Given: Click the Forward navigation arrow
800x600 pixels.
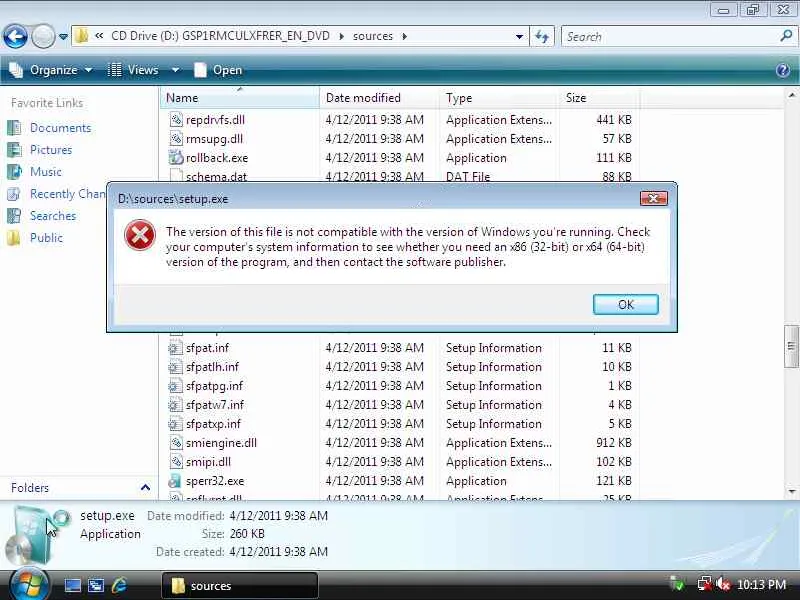Looking at the screenshot, I should pos(43,37).
